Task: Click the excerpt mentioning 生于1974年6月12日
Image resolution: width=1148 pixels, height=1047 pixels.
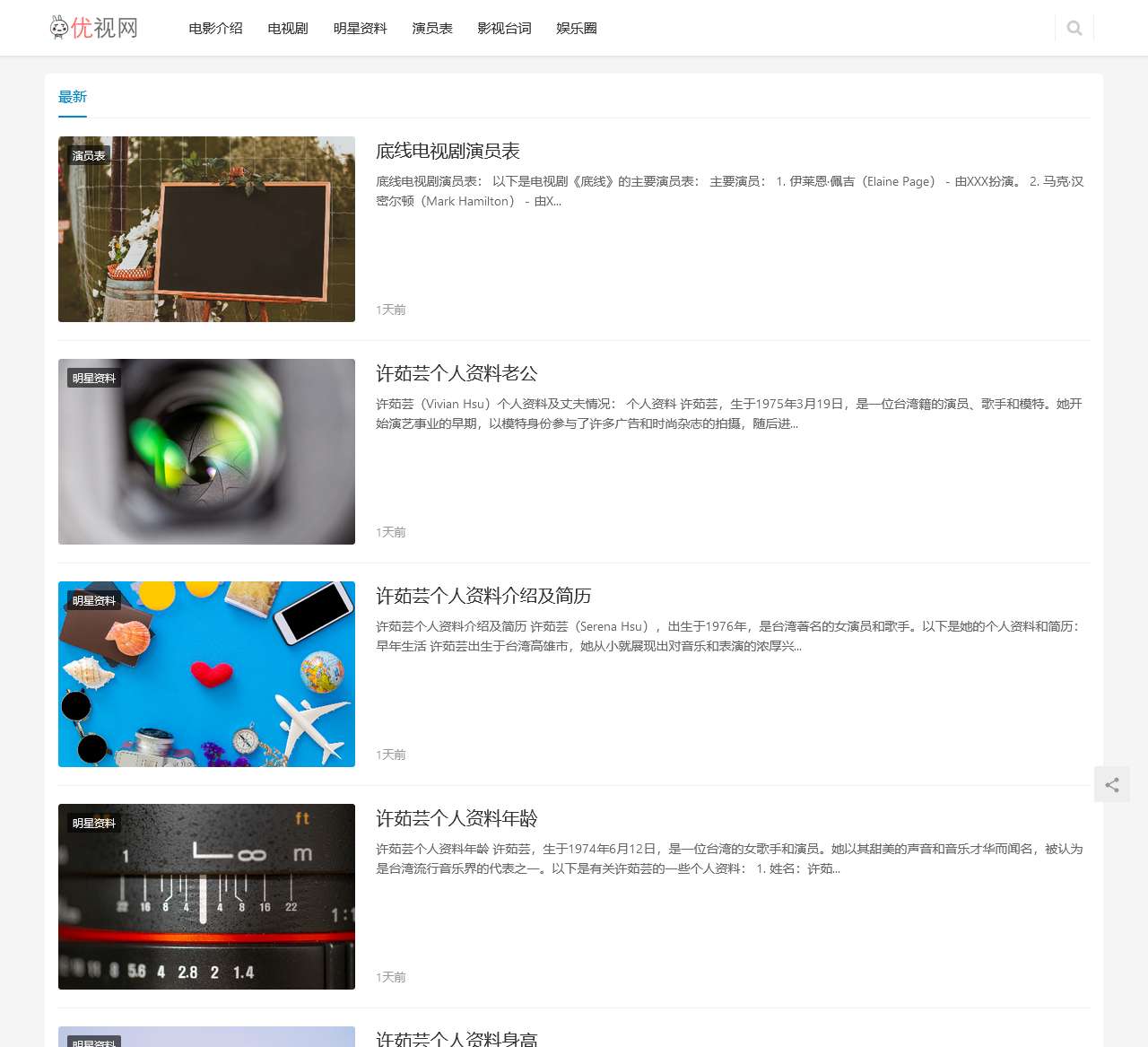Action: [x=730, y=859]
